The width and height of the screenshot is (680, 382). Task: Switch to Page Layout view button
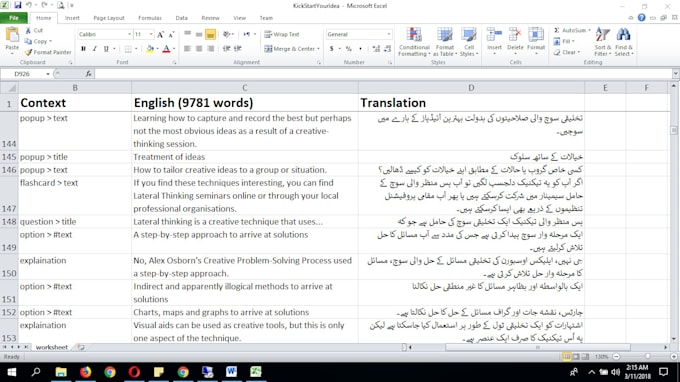tap(576, 356)
